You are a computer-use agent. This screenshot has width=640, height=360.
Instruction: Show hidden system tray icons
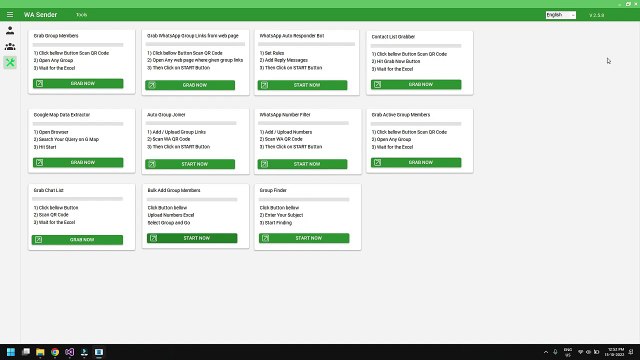[546, 352]
